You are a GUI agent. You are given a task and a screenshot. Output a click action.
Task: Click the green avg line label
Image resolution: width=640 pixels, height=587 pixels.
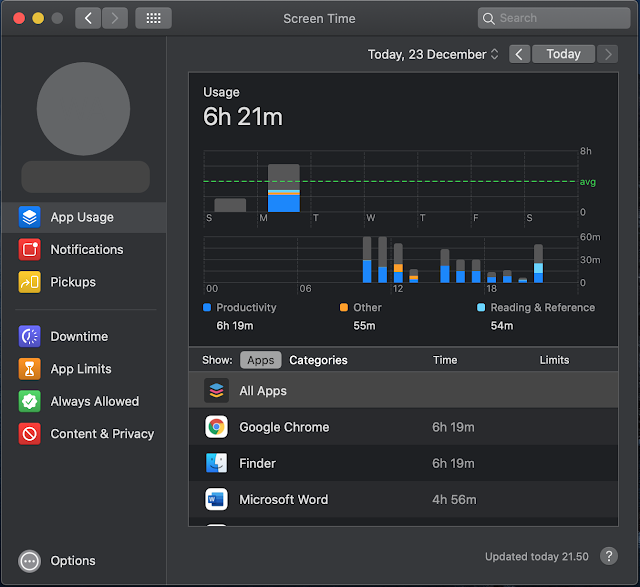(587, 182)
